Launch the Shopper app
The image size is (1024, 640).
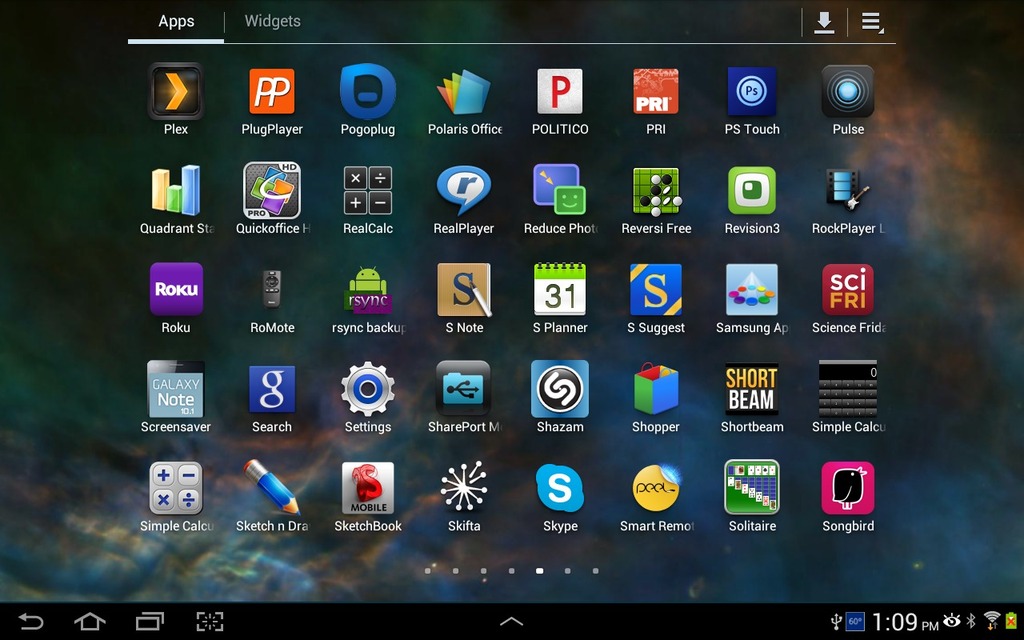pyautogui.click(x=656, y=389)
